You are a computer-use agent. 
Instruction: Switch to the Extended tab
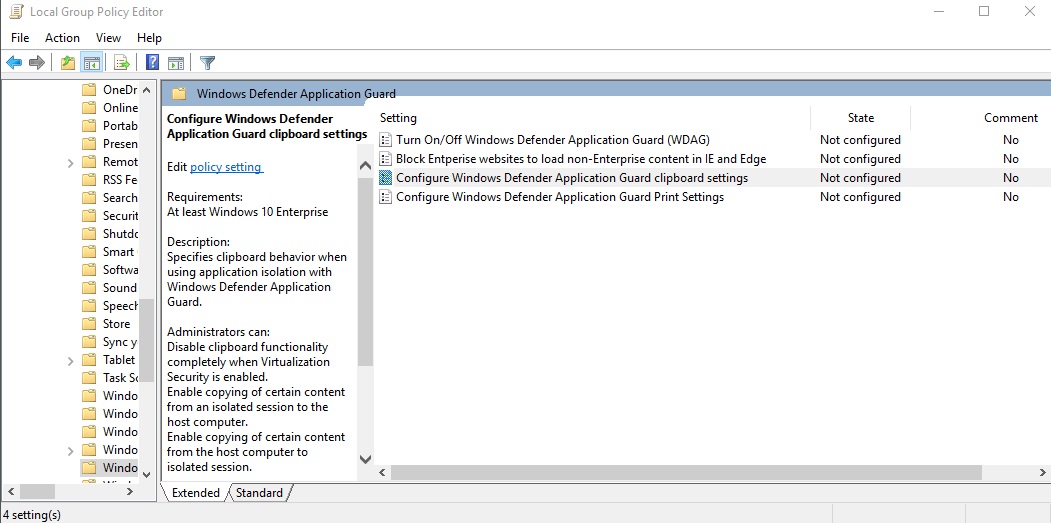pos(195,493)
